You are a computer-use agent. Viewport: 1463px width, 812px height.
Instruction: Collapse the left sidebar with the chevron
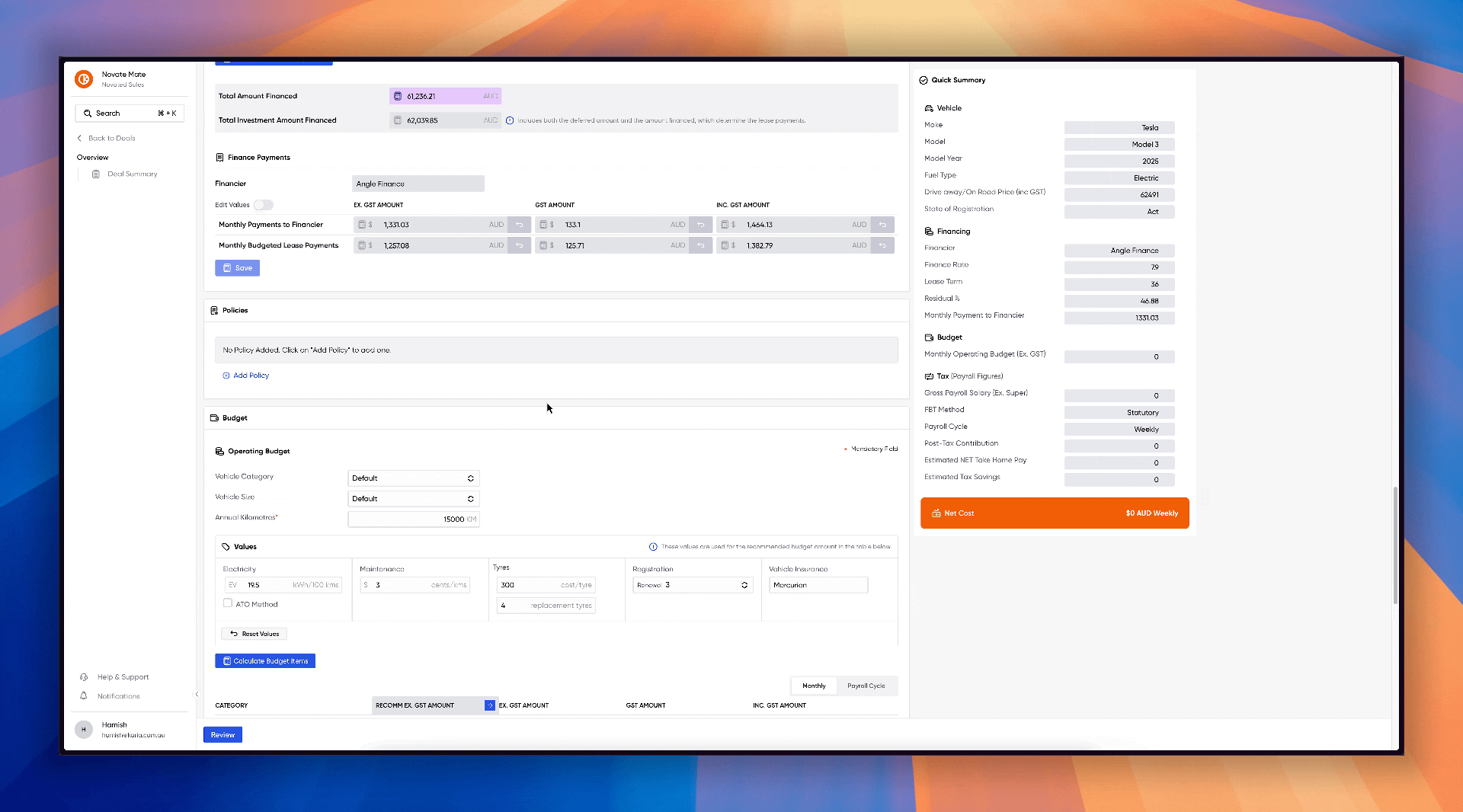point(197,694)
